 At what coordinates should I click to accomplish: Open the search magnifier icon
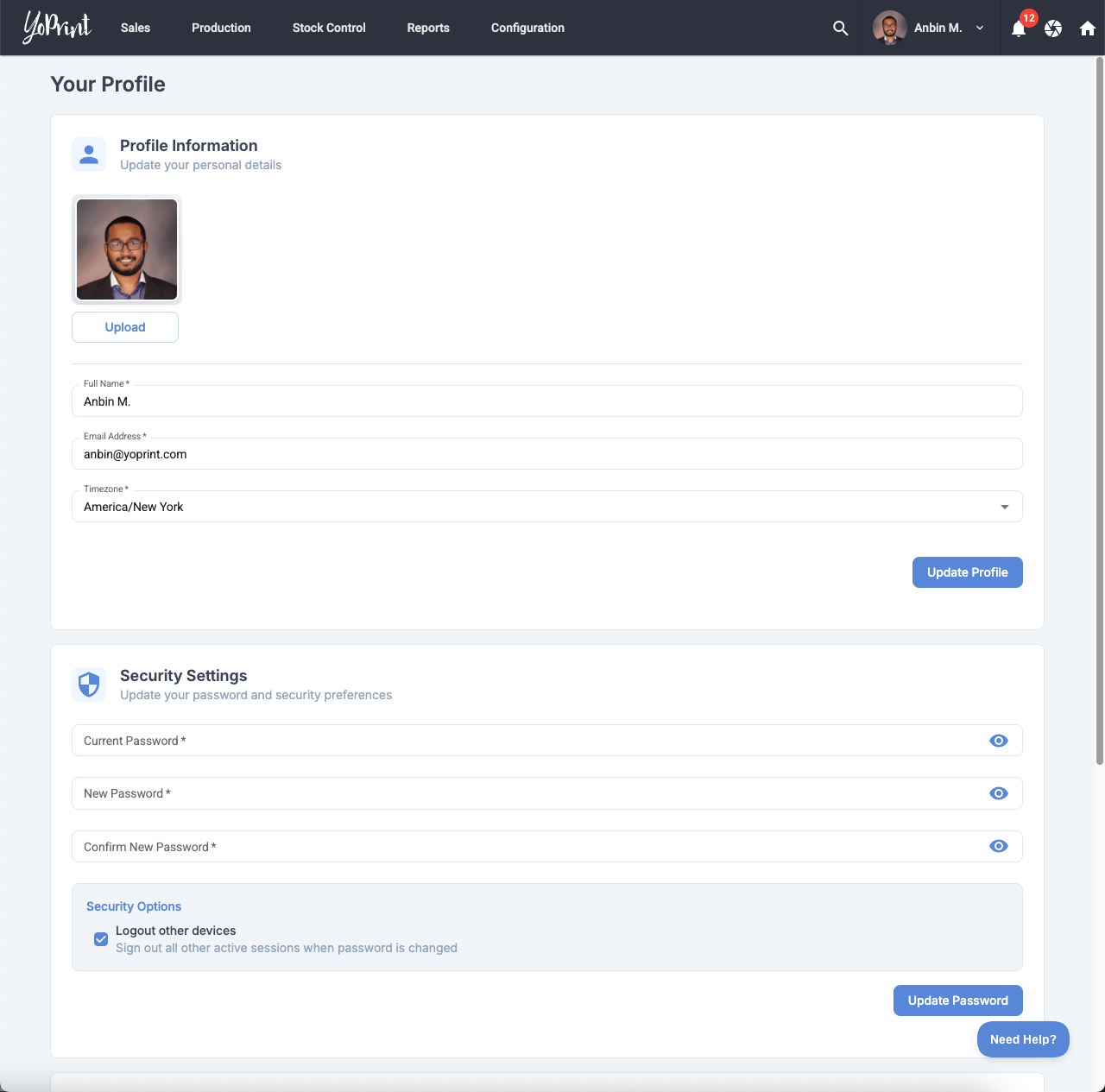click(x=840, y=28)
